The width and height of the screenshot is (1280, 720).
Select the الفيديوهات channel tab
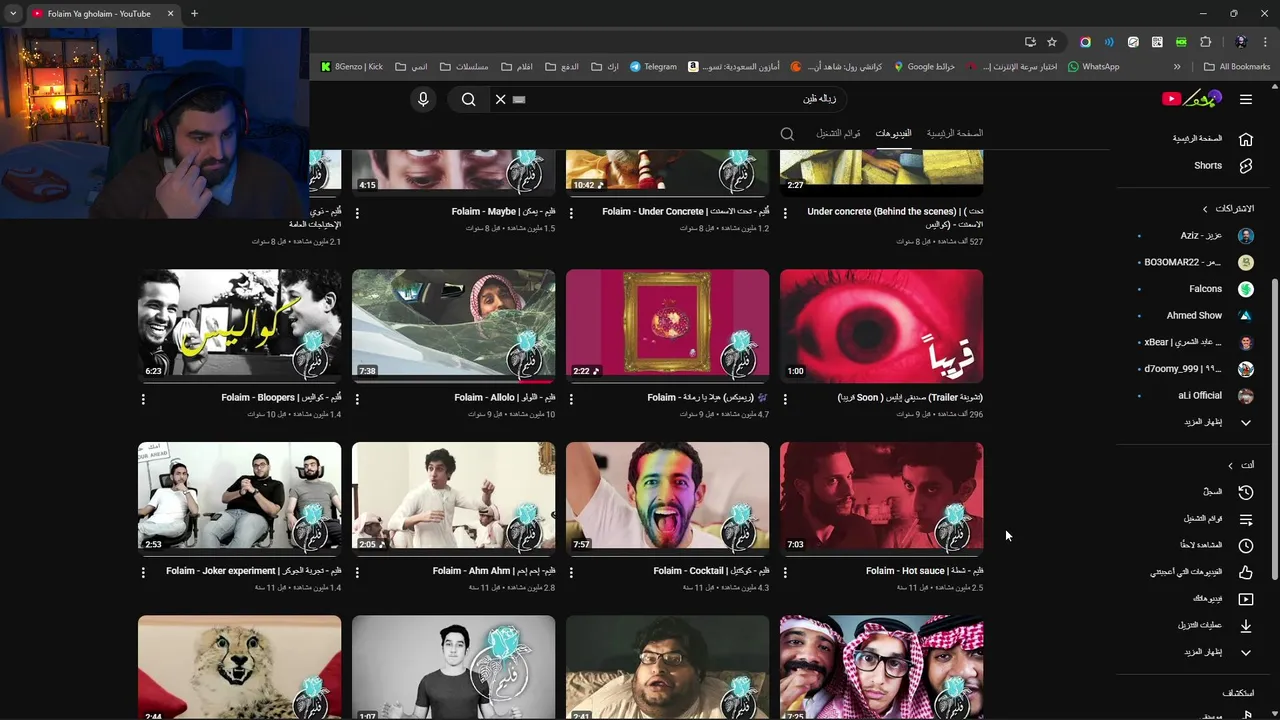[x=893, y=133]
